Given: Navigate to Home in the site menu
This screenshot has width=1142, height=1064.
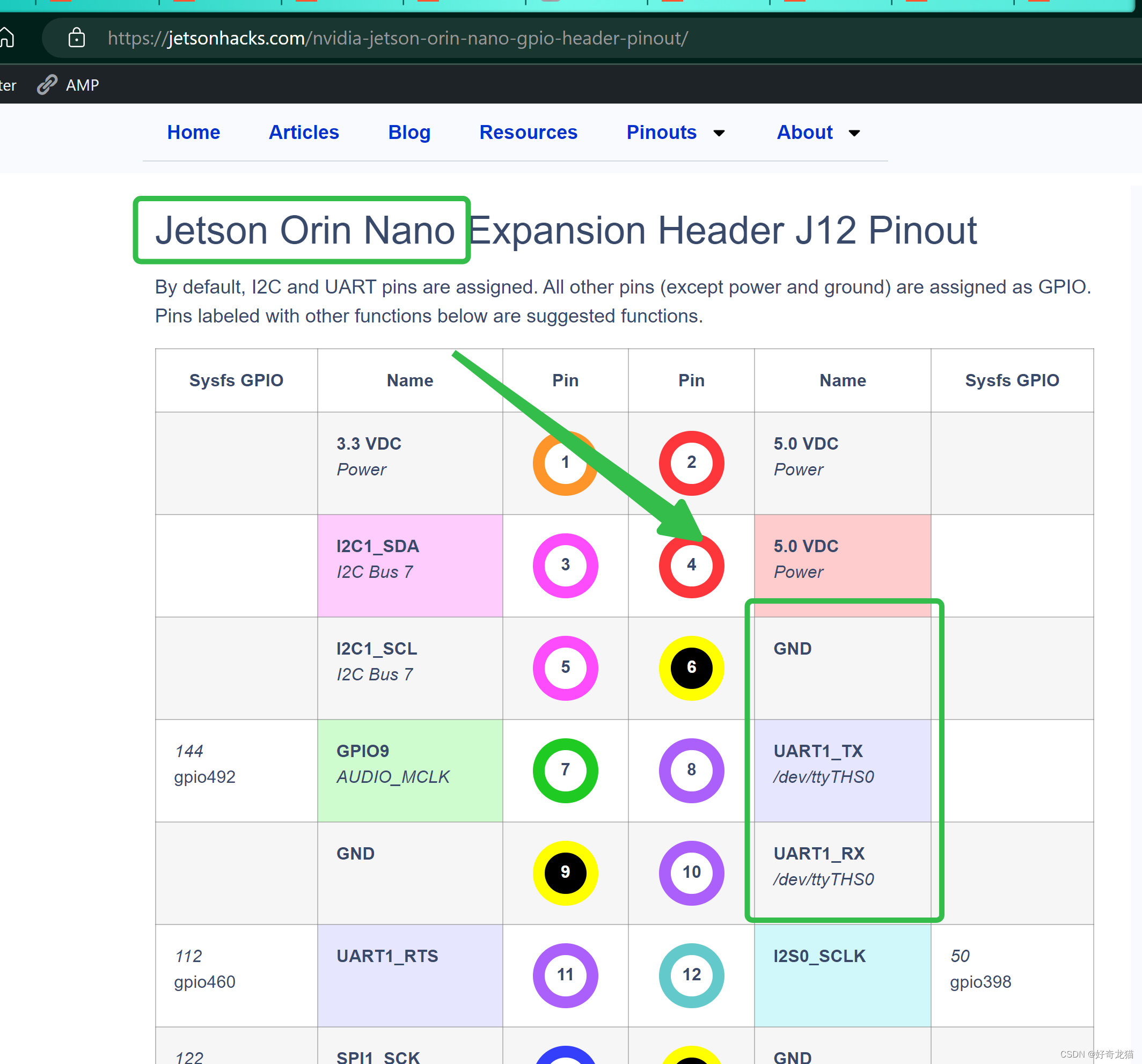Looking at the screenshot, I should pos(194,133).
